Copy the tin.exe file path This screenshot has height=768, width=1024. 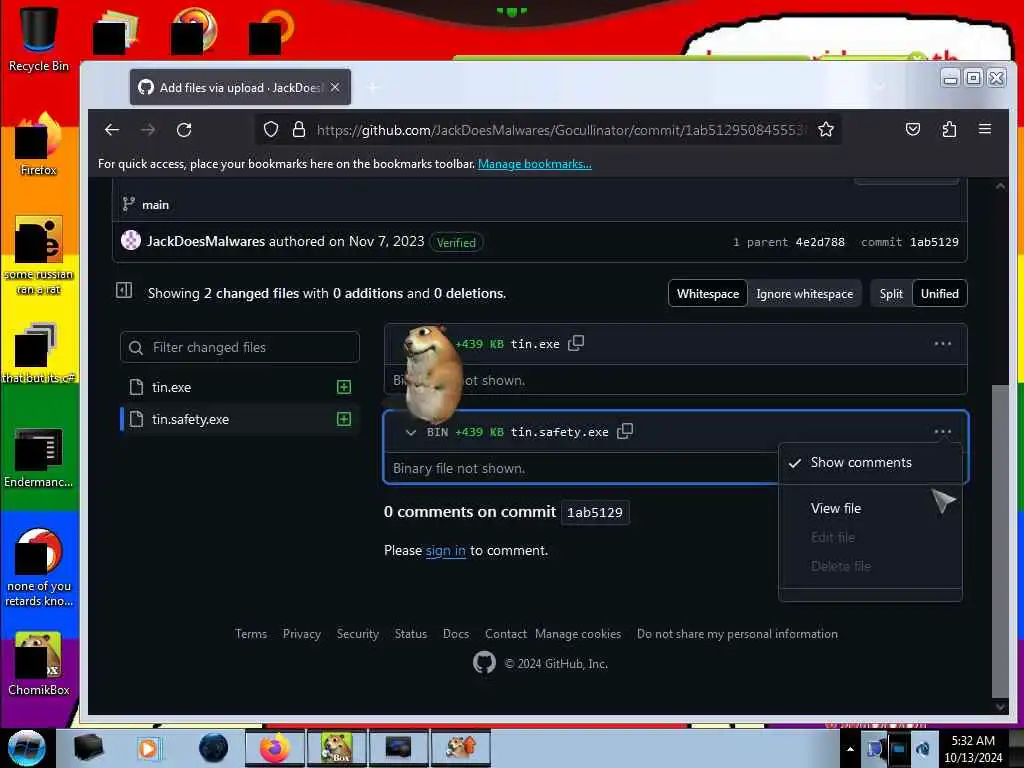point(575,344)
